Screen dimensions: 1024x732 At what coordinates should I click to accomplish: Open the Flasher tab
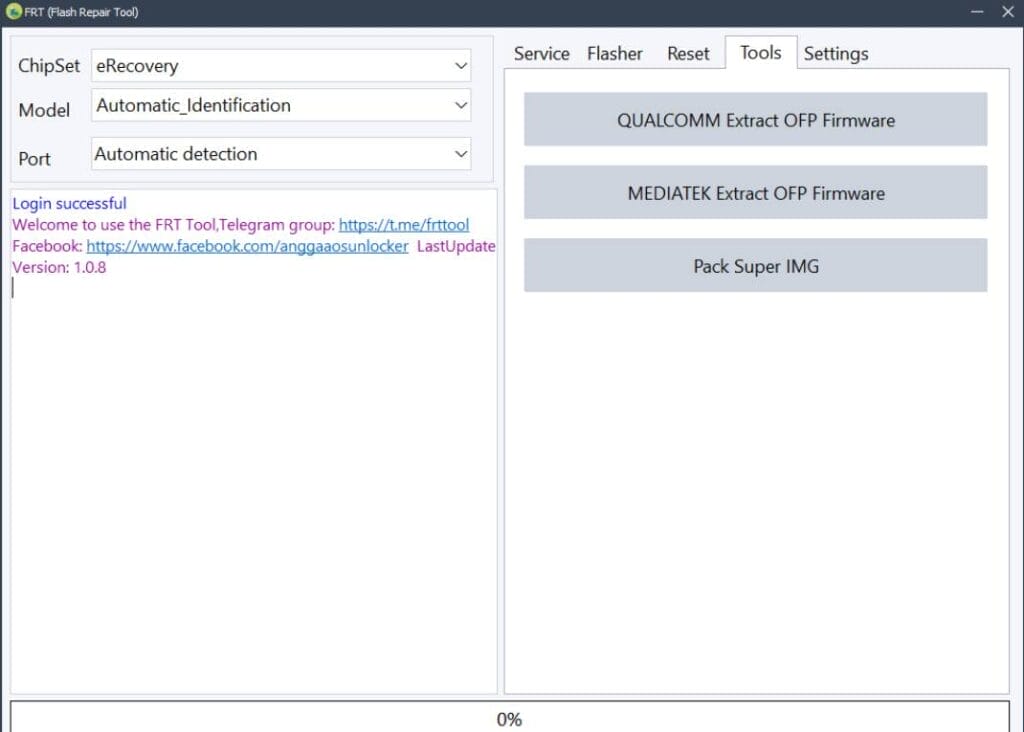point(614,53)
